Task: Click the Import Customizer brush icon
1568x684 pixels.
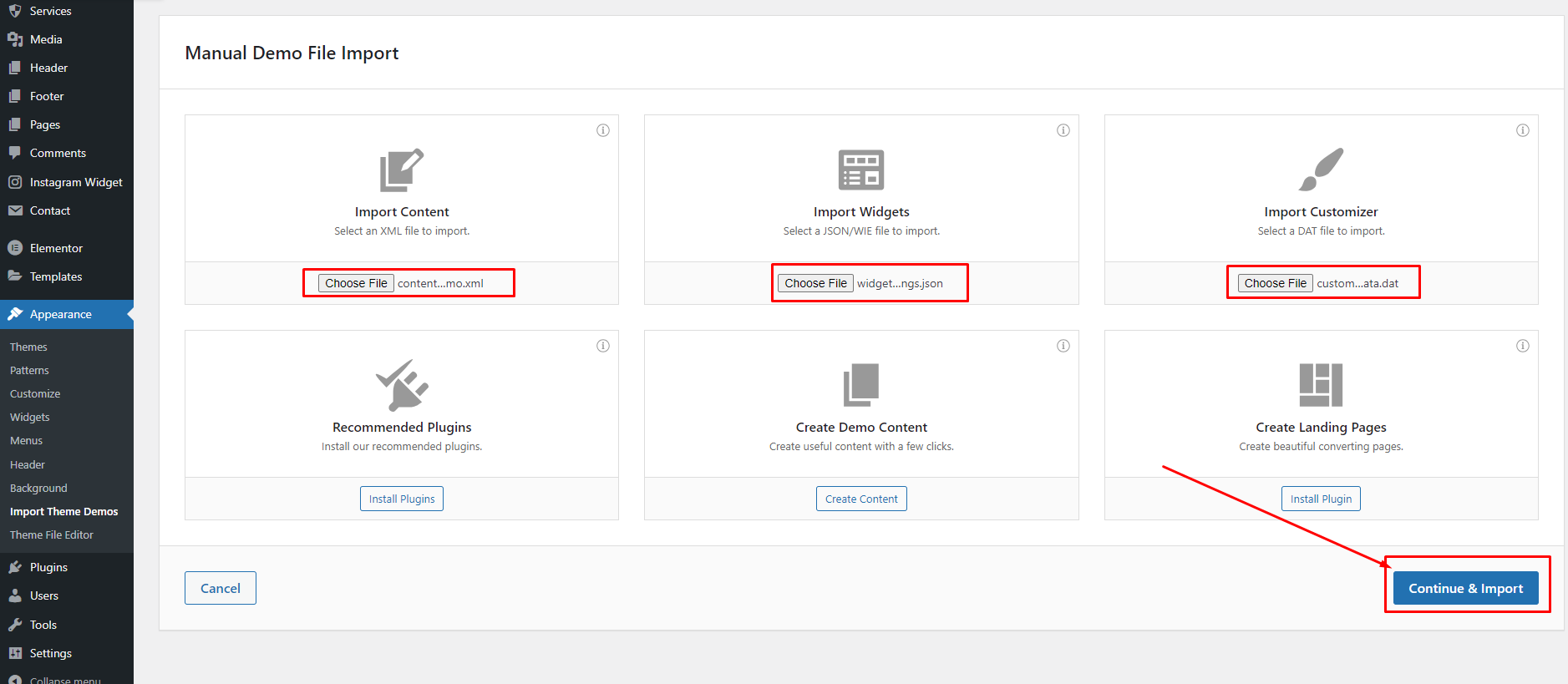Action: (x=1322, y=170)
